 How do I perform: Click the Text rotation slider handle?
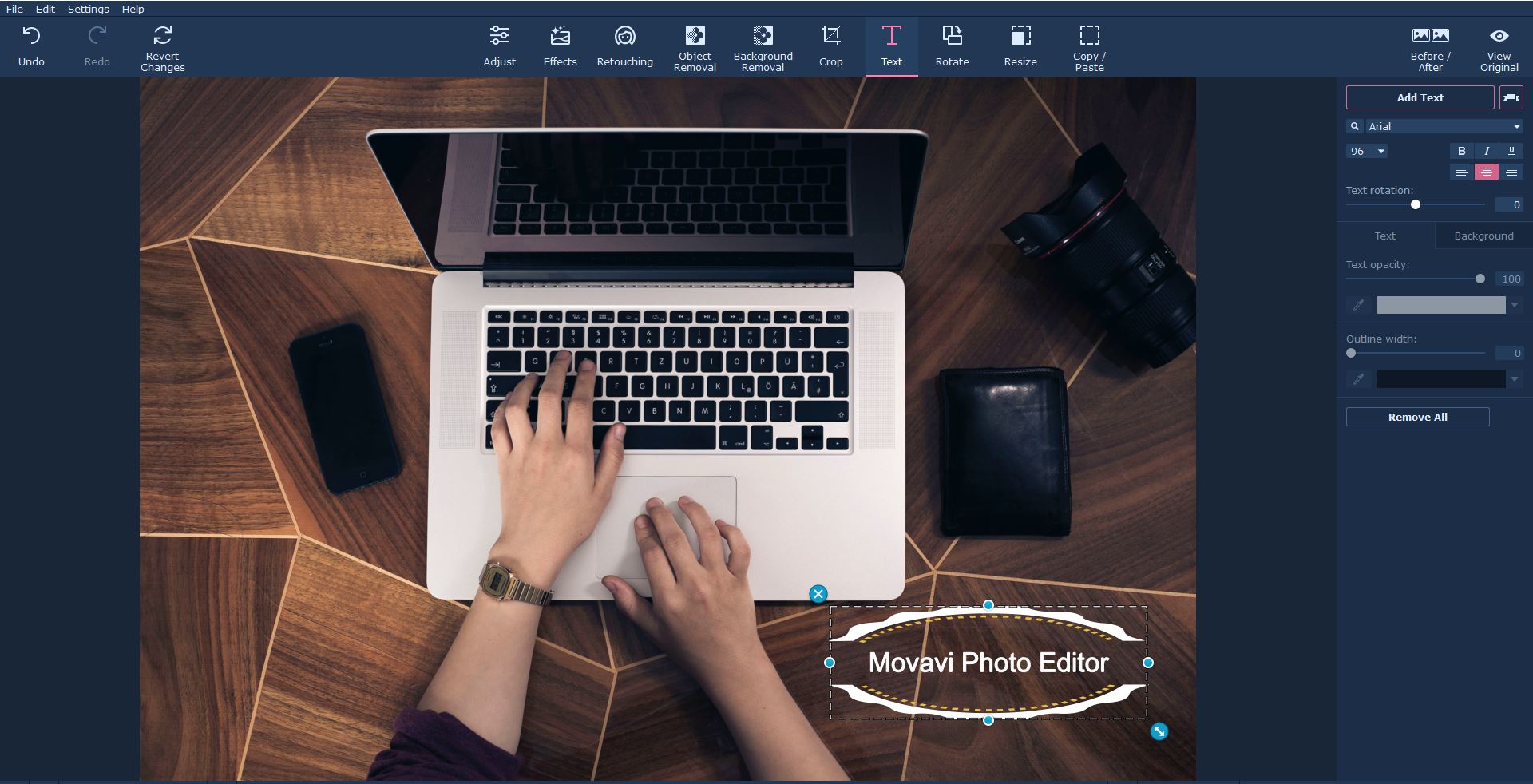pyautogui.click(x=1416, y=204)
